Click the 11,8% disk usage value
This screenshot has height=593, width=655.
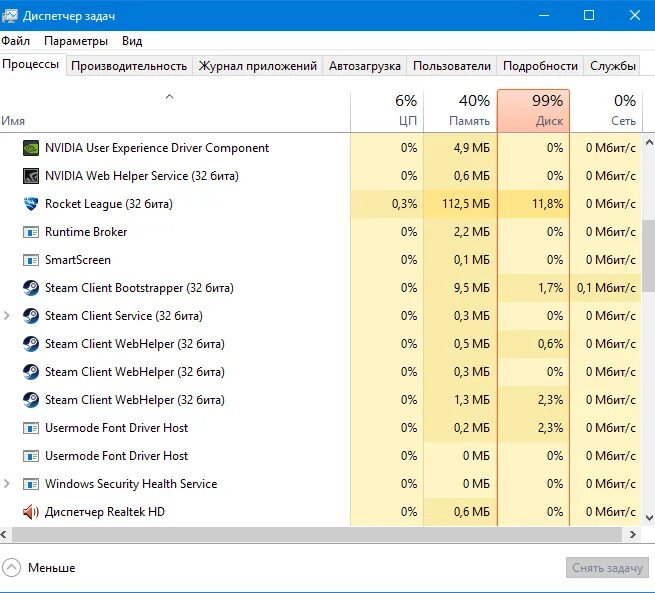[x=548, y=204]
